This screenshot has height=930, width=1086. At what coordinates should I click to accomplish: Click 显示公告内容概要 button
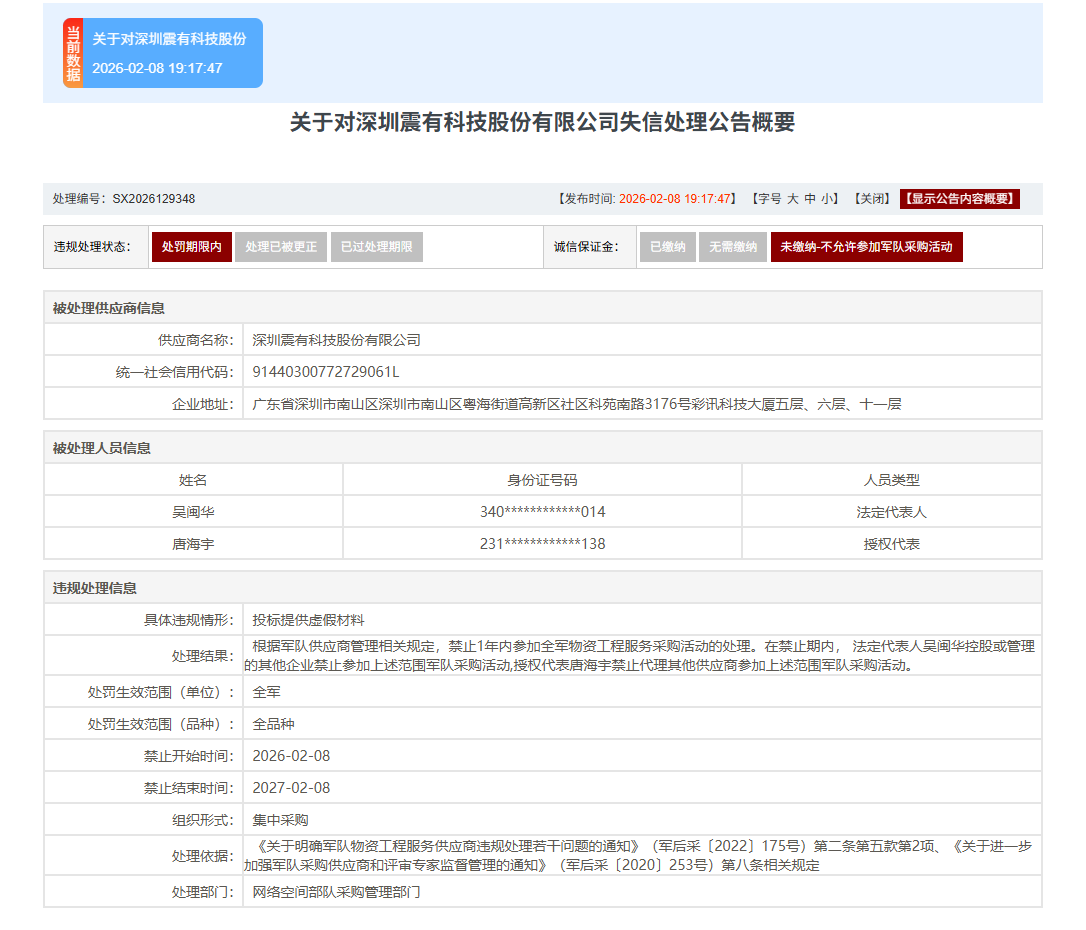pos(959,199)
